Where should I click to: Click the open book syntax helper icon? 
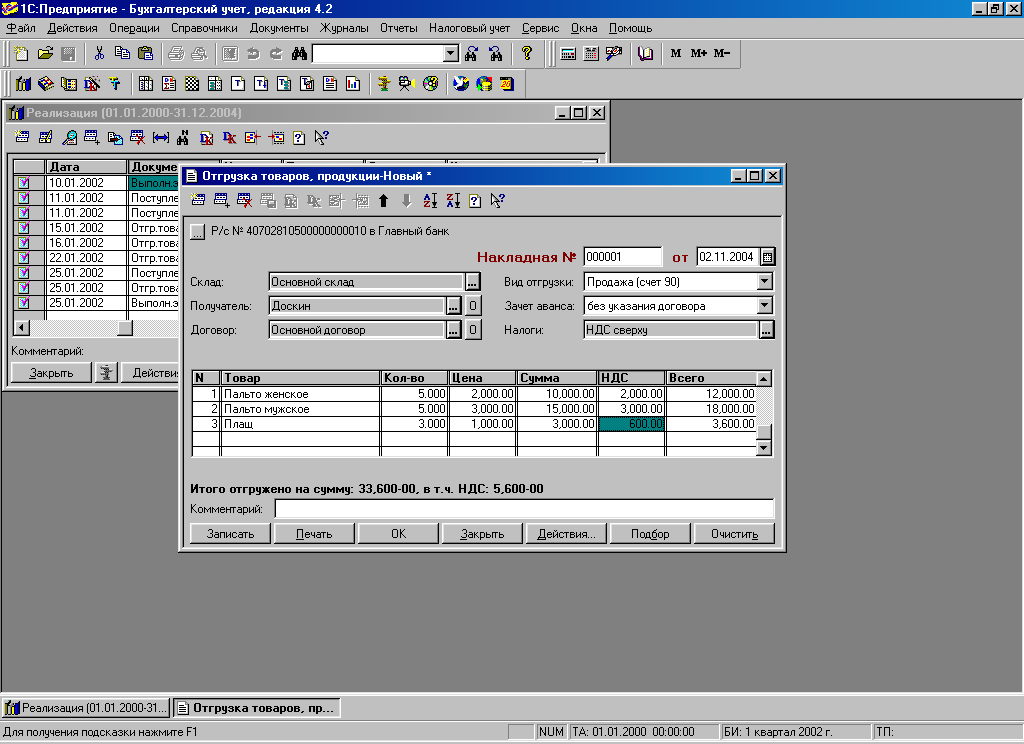pyautogui.click(x=645, y=54)
